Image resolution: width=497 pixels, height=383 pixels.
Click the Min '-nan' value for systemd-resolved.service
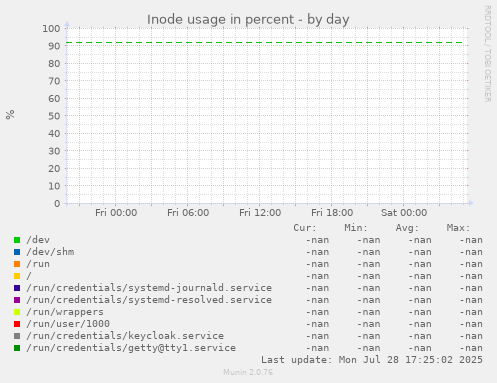pos(369,300)
